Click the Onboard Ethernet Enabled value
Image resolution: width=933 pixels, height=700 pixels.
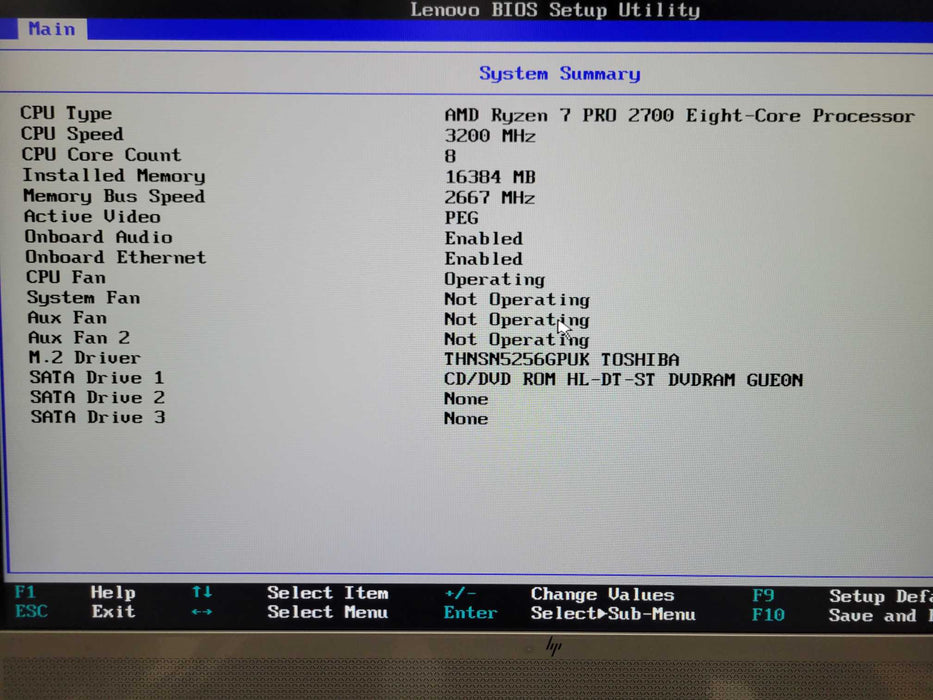click(483, 258)
